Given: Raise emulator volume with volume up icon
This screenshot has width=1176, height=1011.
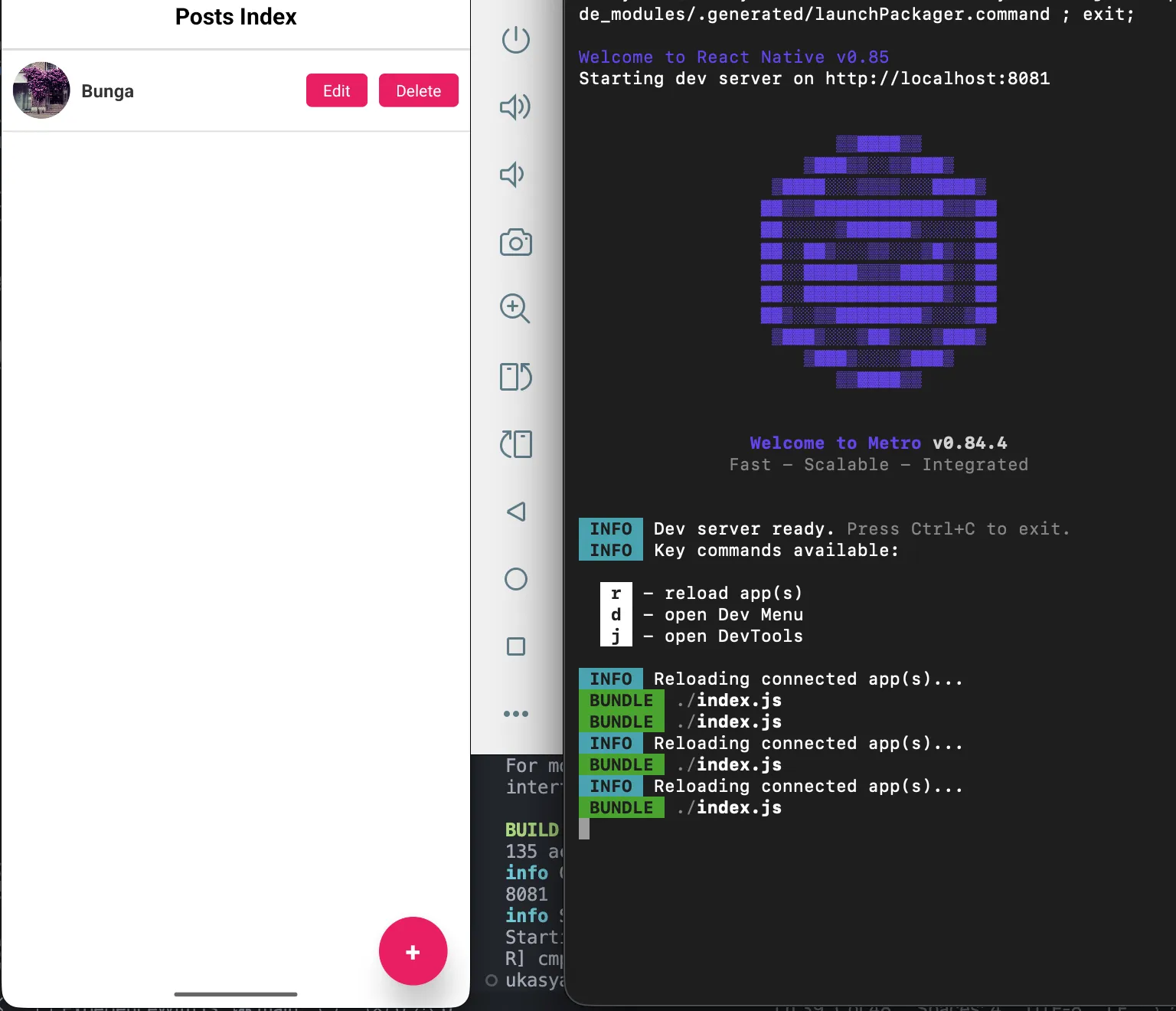Looking at the screenshot, I should (x=515, y=107).
